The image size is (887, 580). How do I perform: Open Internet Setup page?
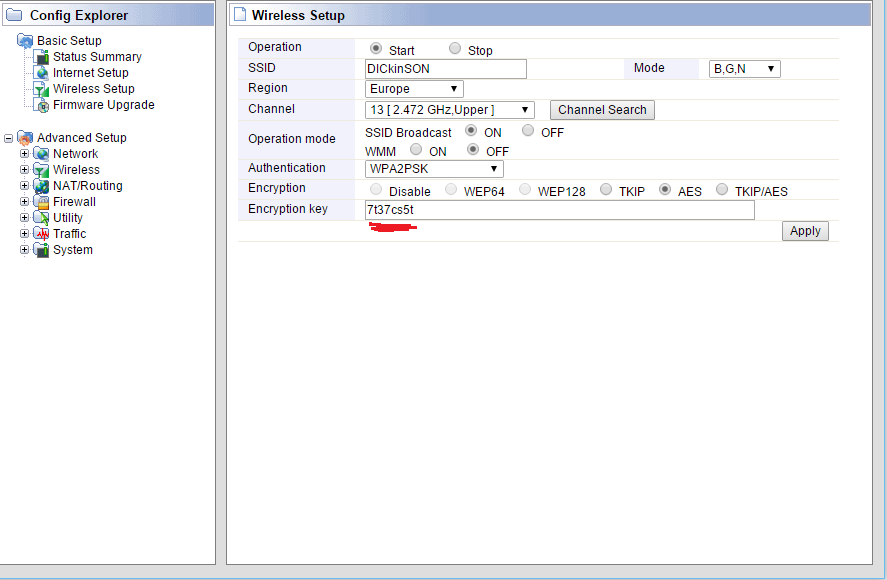[91, 72]
